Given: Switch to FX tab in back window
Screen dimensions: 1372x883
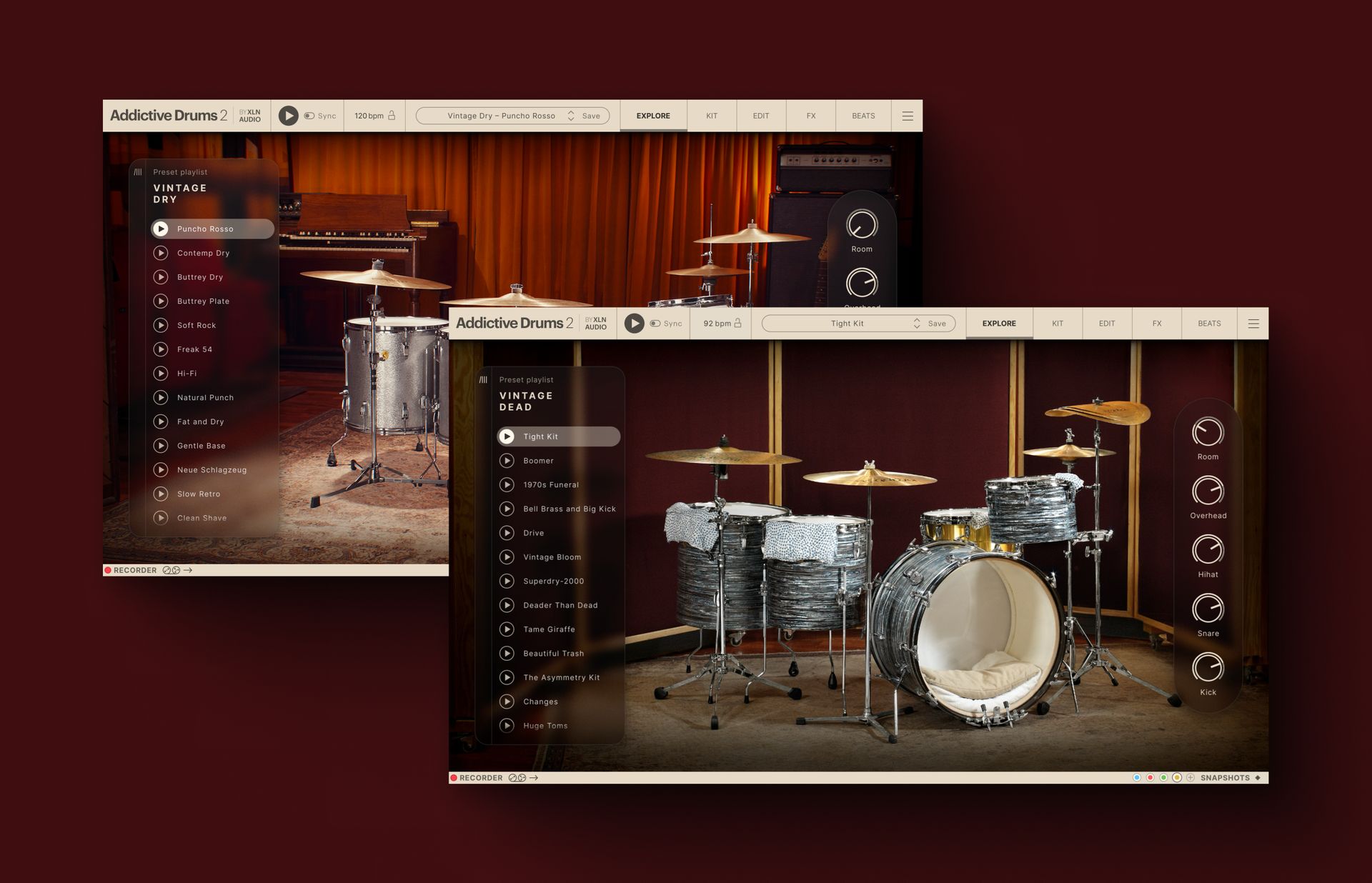Looking at the screenshot, I should pyautogui.click(x=811, y=116).
